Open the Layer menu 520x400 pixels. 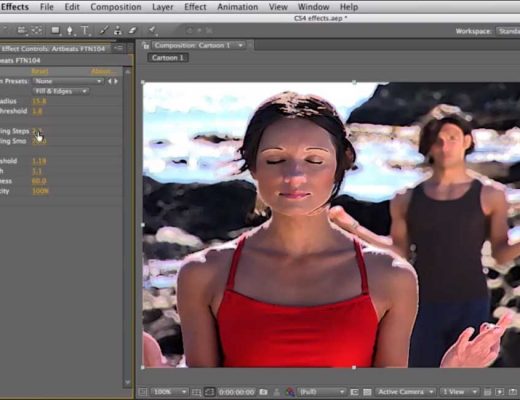(x=163, y=7)
